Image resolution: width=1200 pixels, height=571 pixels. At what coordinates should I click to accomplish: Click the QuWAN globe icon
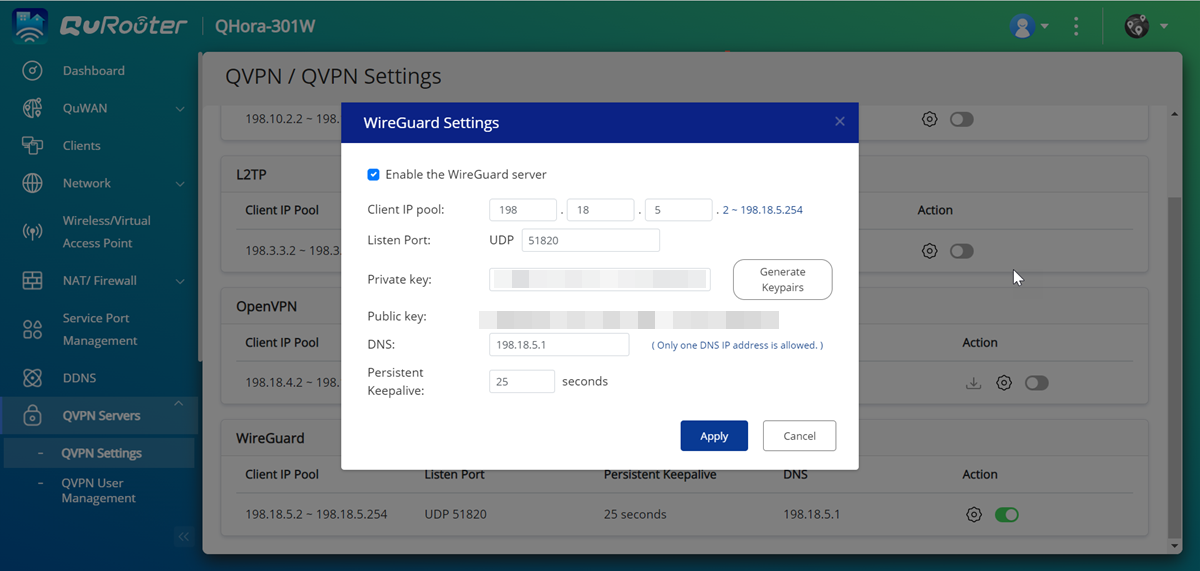pos(33,108)
